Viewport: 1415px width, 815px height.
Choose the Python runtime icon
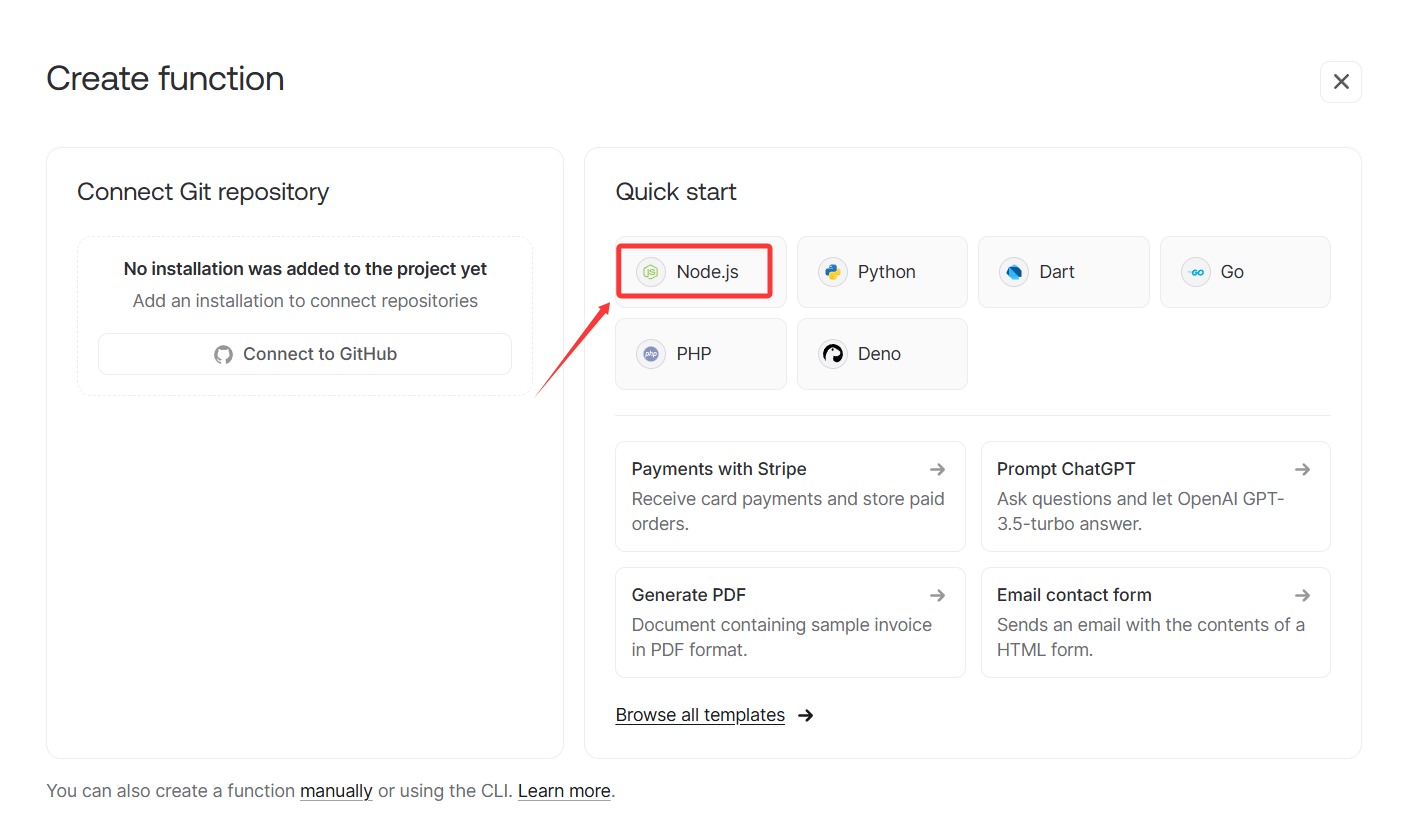pyautogui.click(x=833, y=272)
